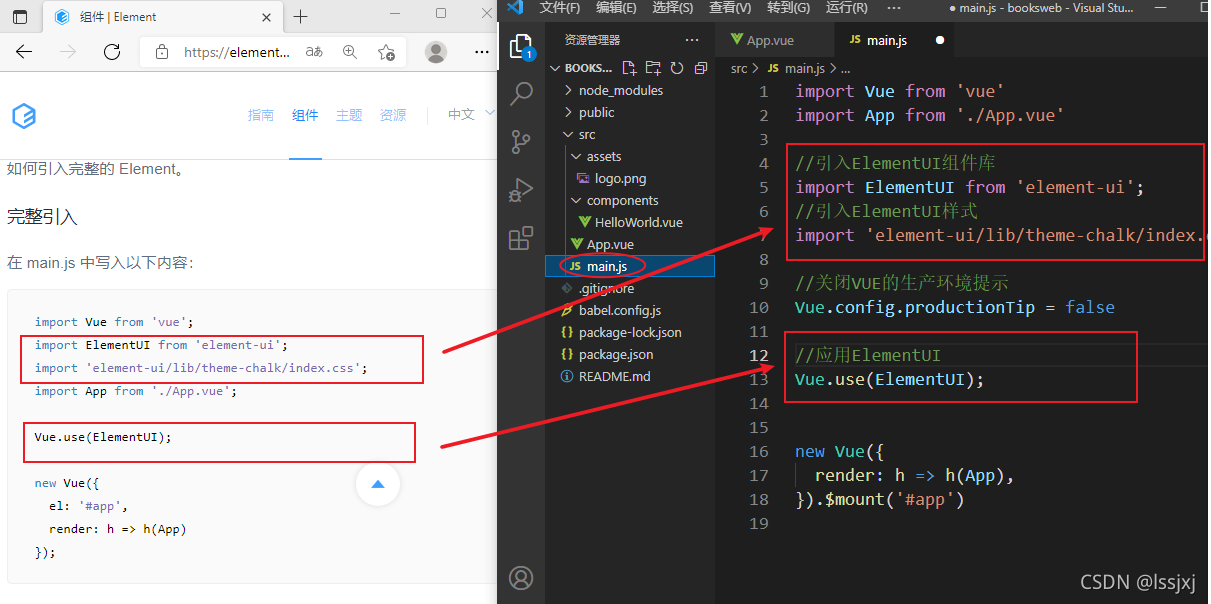The height and width of the screenshot is (604, 1211).
Task: Reload the Element page in Edge
Action: coord(112,52)
